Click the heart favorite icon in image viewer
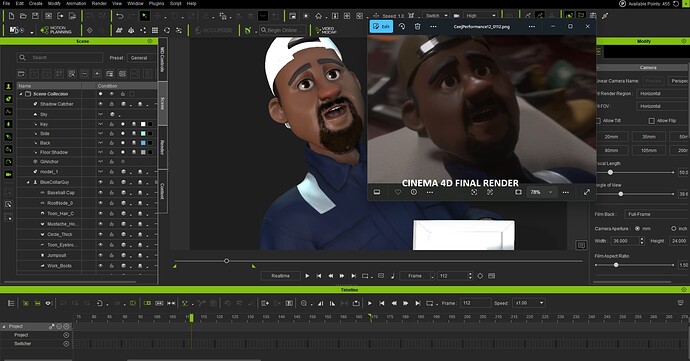Screen dimensions: 690x361 pyautogui.click(x=398, y=192)
